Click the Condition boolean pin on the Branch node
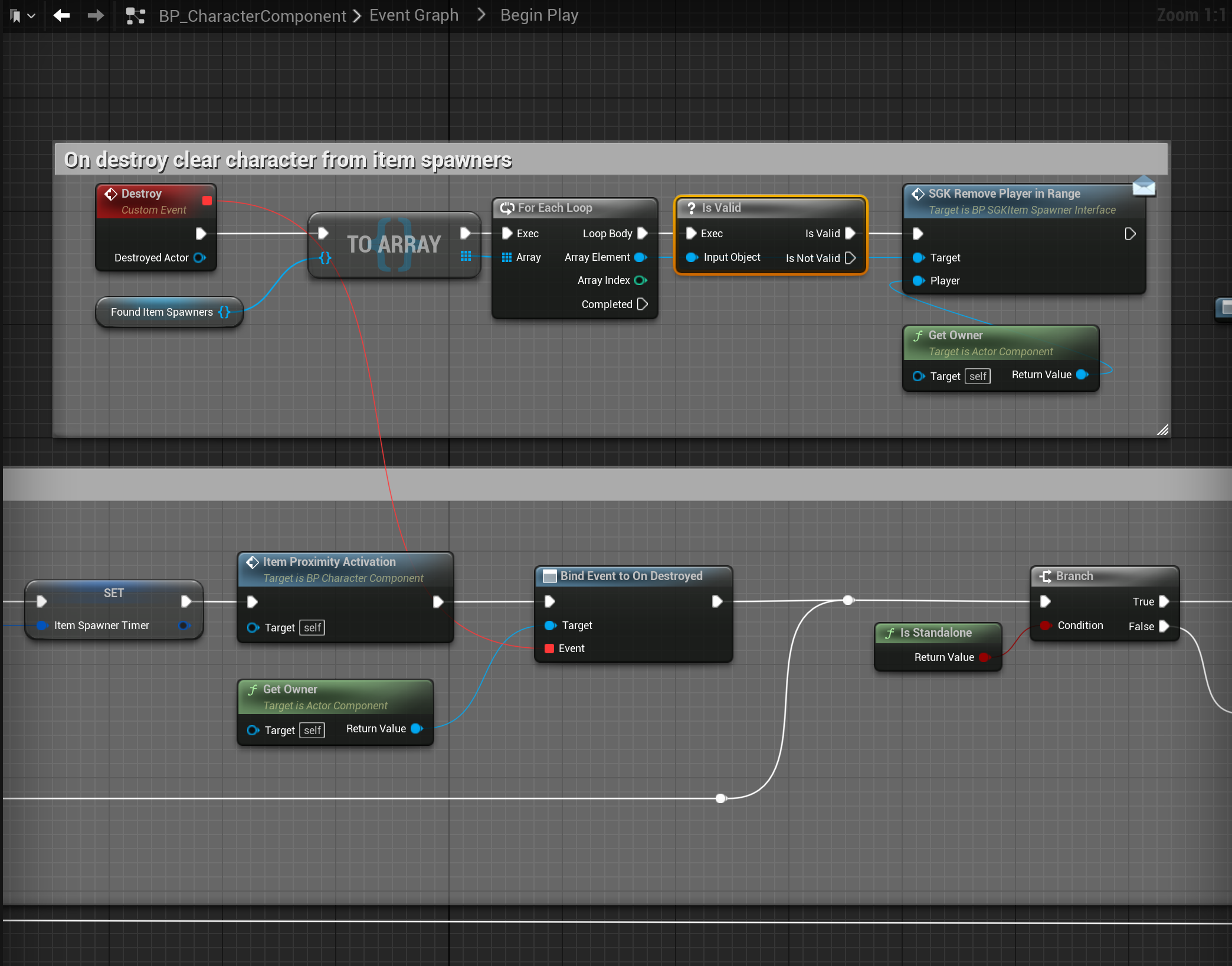 tap(1045, 626)
